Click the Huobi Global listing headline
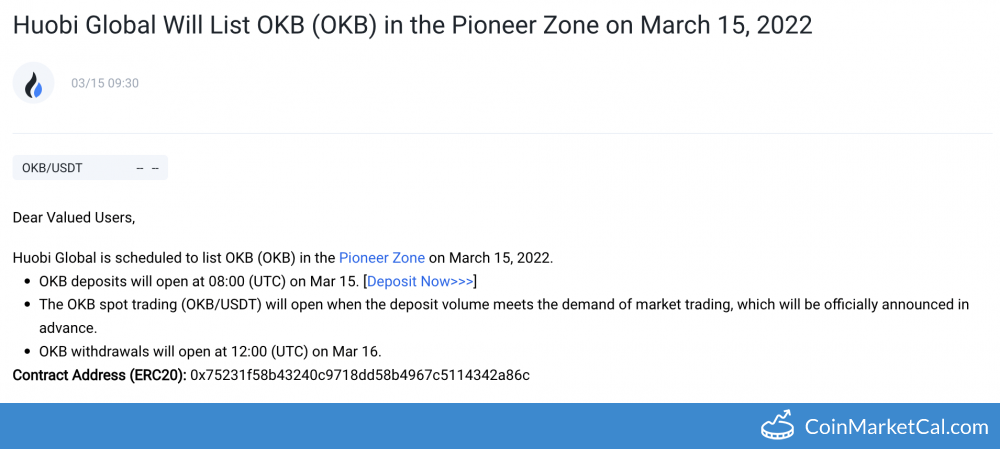This screenshot has height=449, width=1000. (x=412, y=24)
